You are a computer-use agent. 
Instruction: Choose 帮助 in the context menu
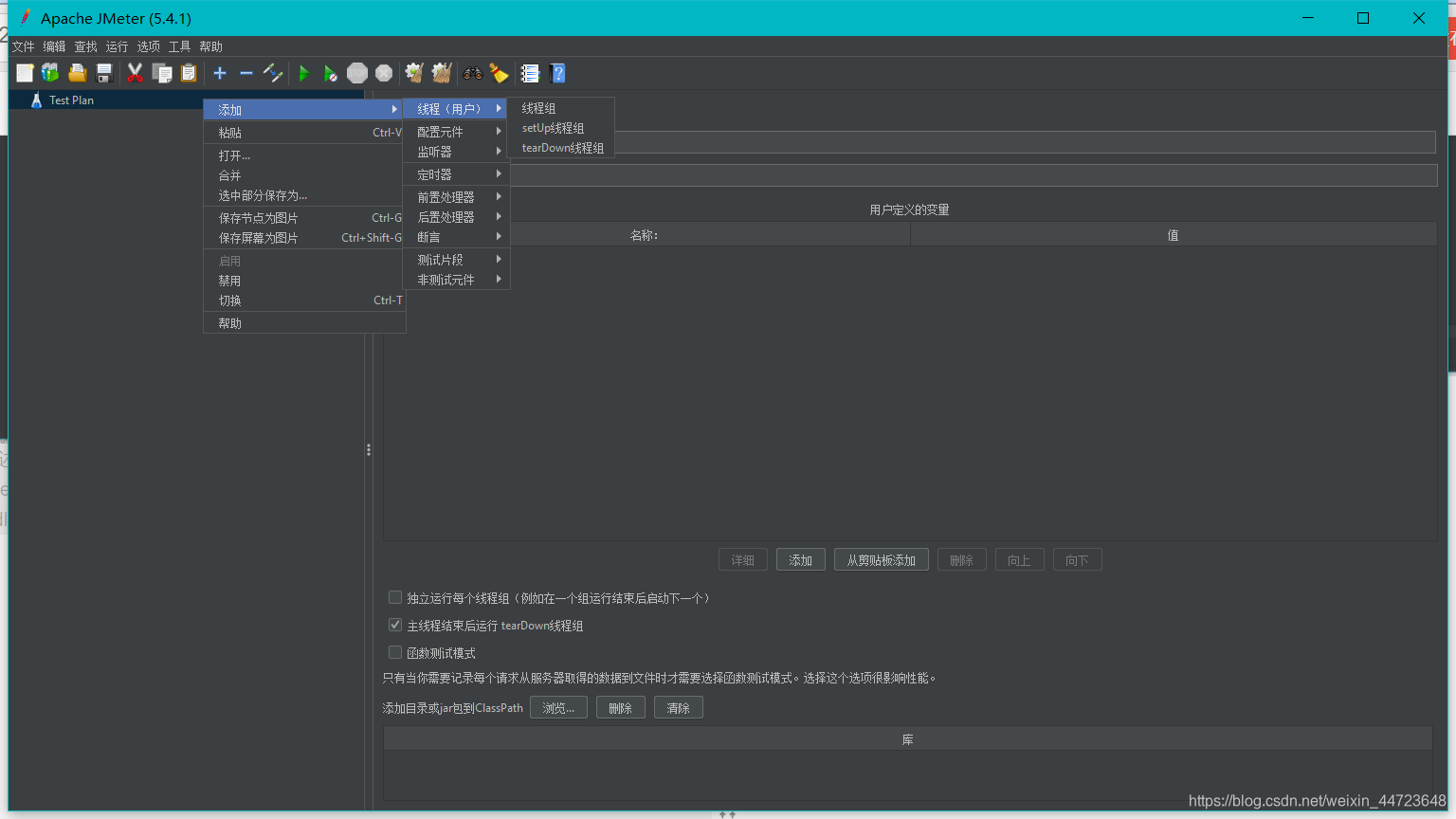tap(303, 323)
